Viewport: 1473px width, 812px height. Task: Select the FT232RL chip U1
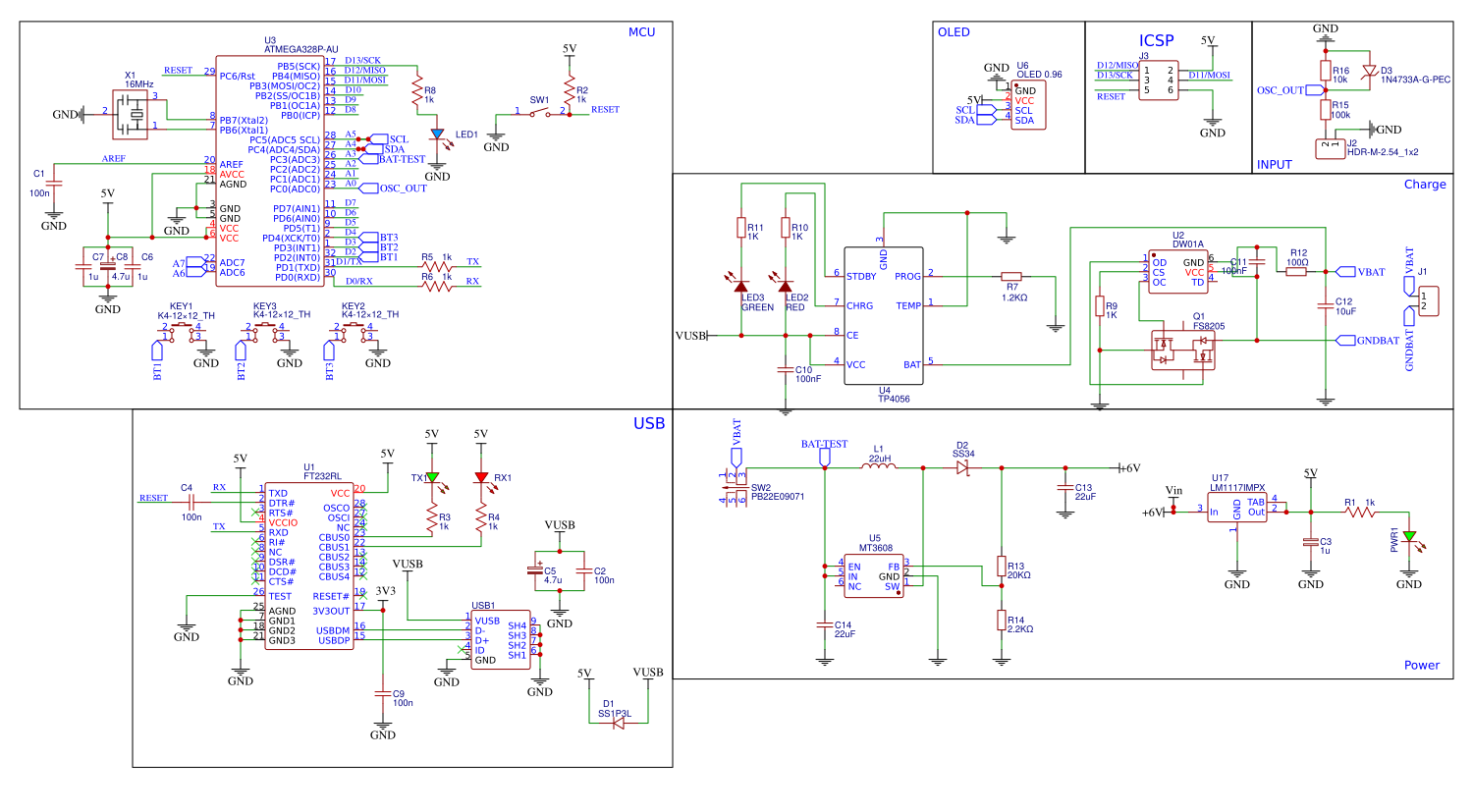pos(308,566)
